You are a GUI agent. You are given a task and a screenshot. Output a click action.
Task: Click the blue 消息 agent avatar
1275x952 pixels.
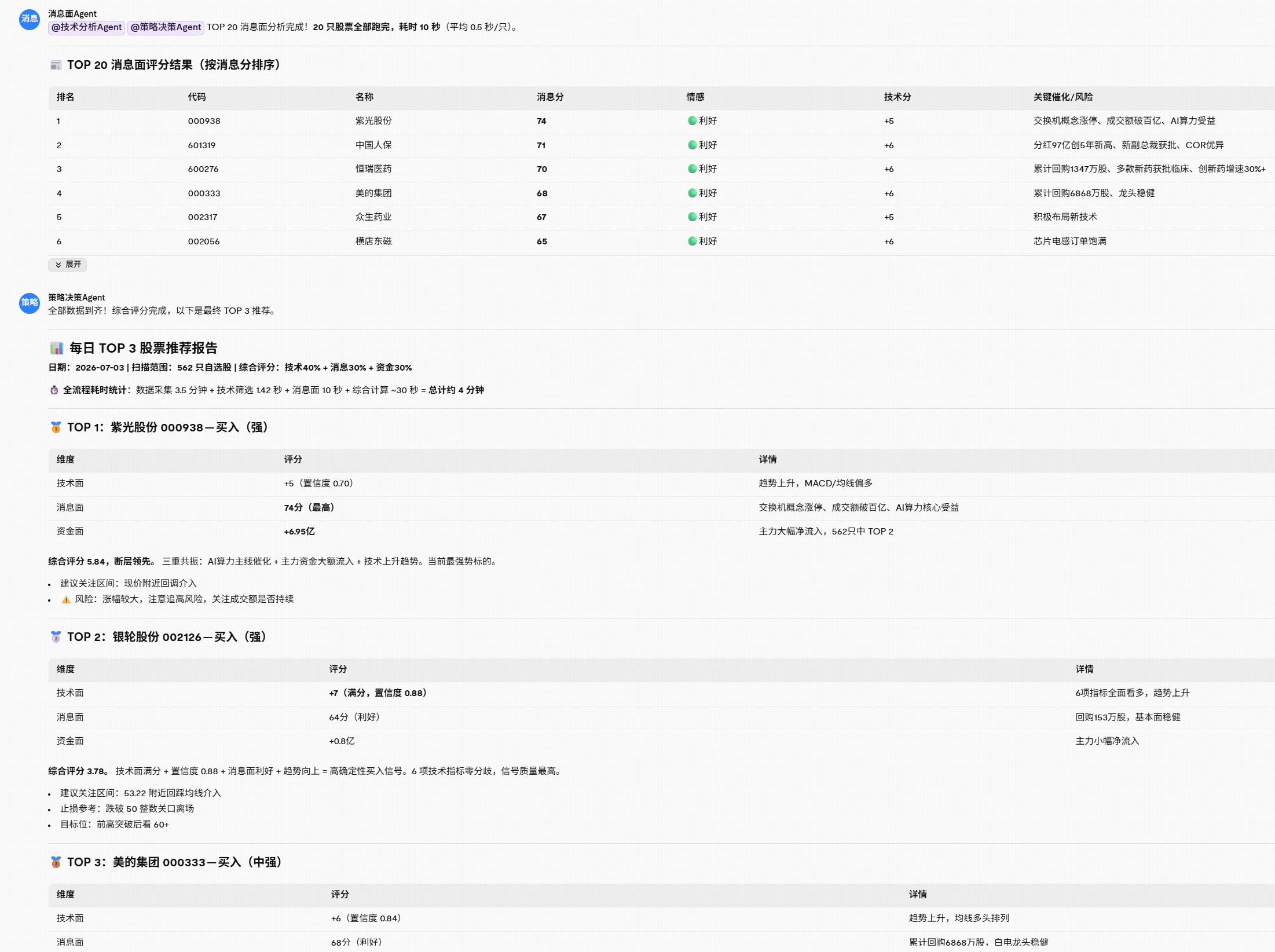29,19
